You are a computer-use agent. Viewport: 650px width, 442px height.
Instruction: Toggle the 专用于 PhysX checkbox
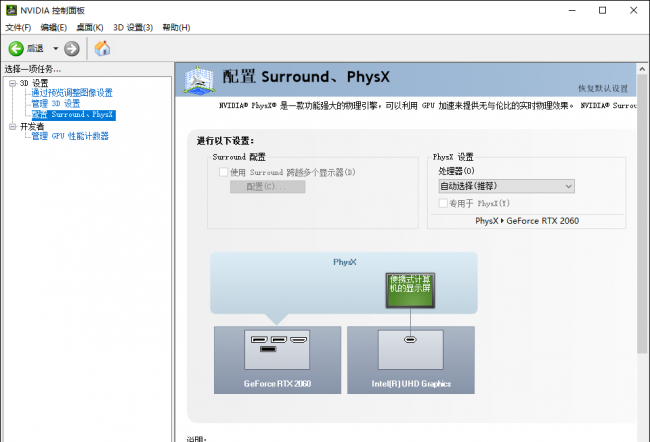(443, 203)
